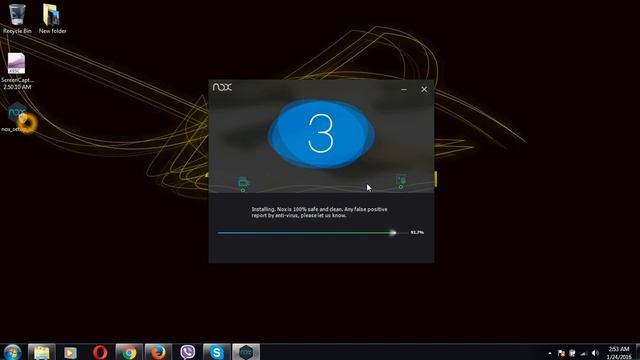Click the installation progress bar

click(x=312, y=233)
